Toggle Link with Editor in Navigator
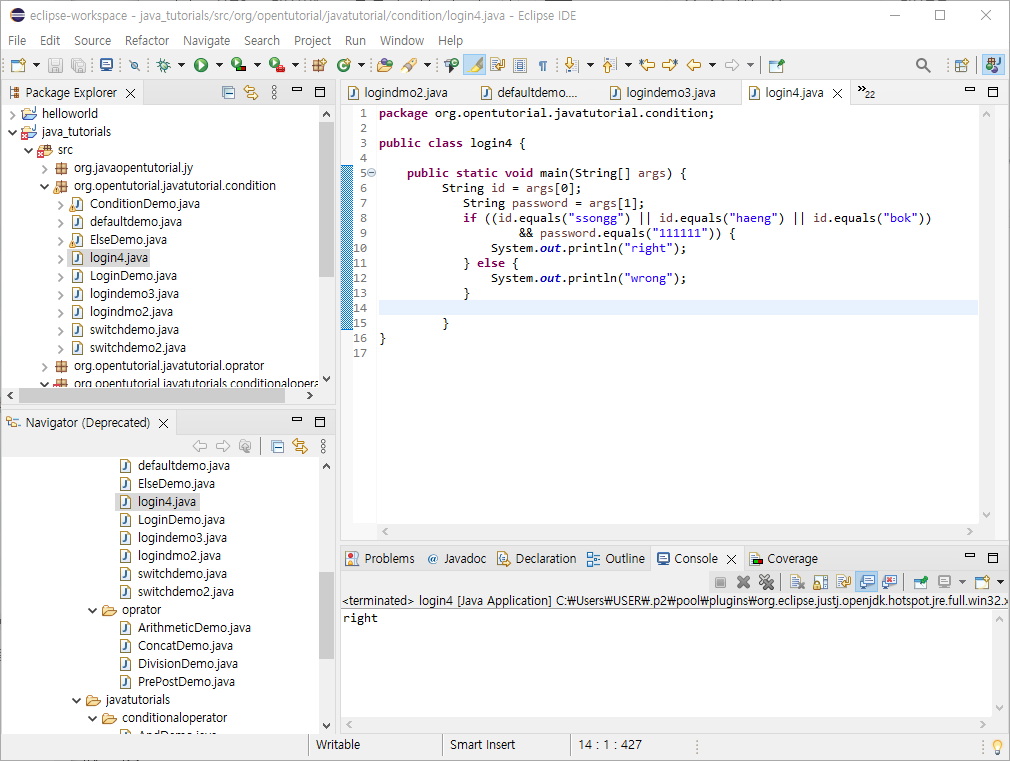 point(300,446)
